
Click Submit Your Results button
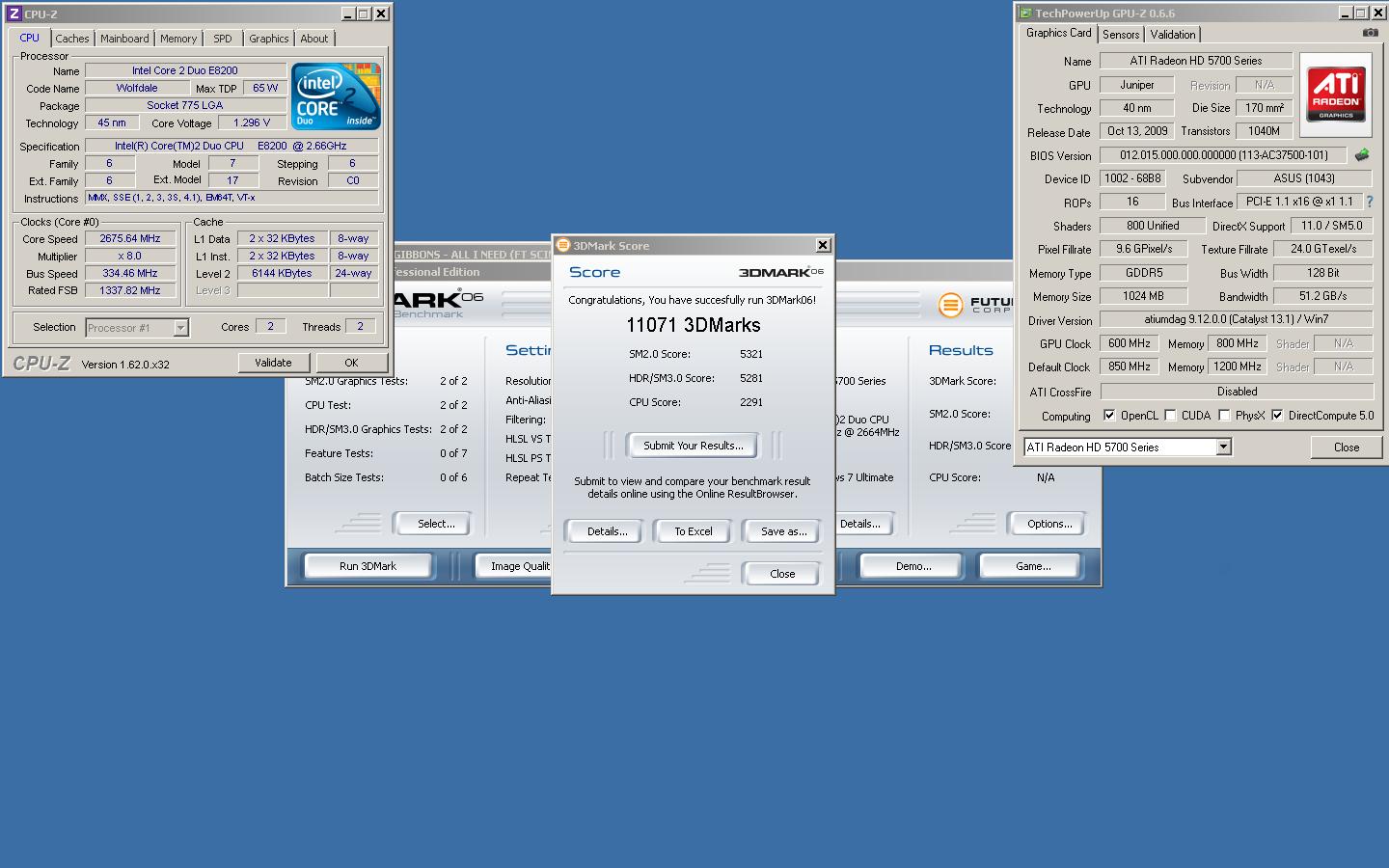click(693, 446)
